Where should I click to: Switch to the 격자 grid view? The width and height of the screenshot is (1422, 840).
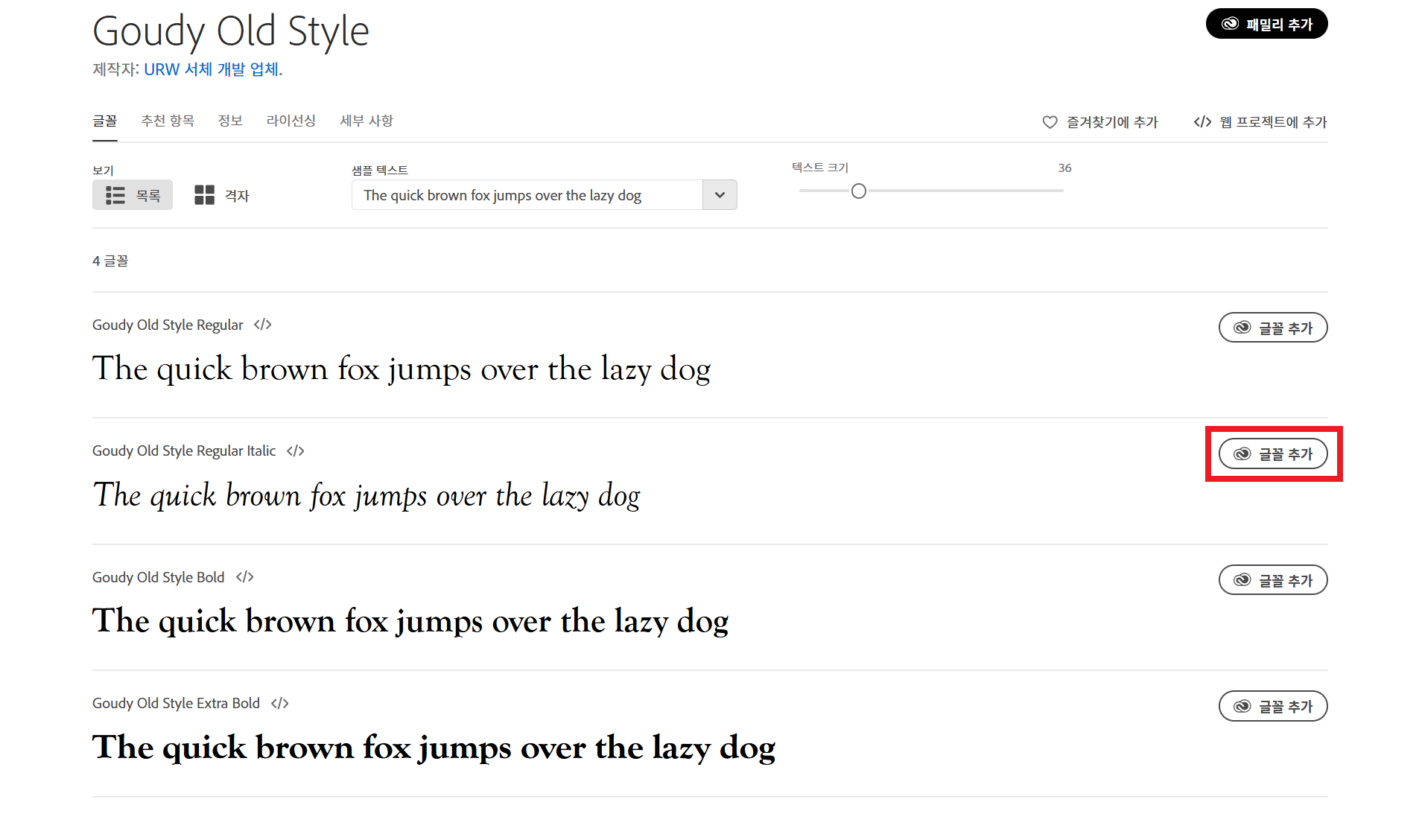point(222,195)
